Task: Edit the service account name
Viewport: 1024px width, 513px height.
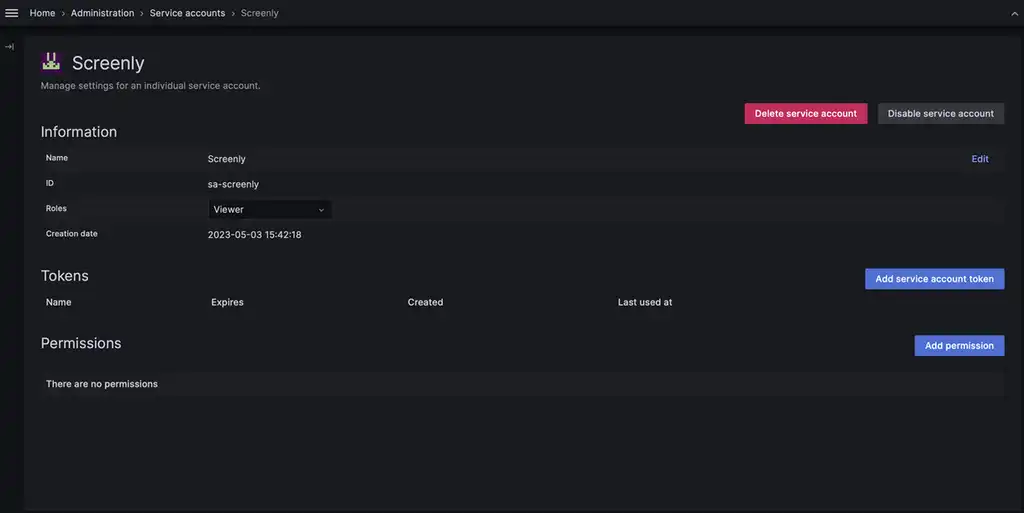Action: 980,159
